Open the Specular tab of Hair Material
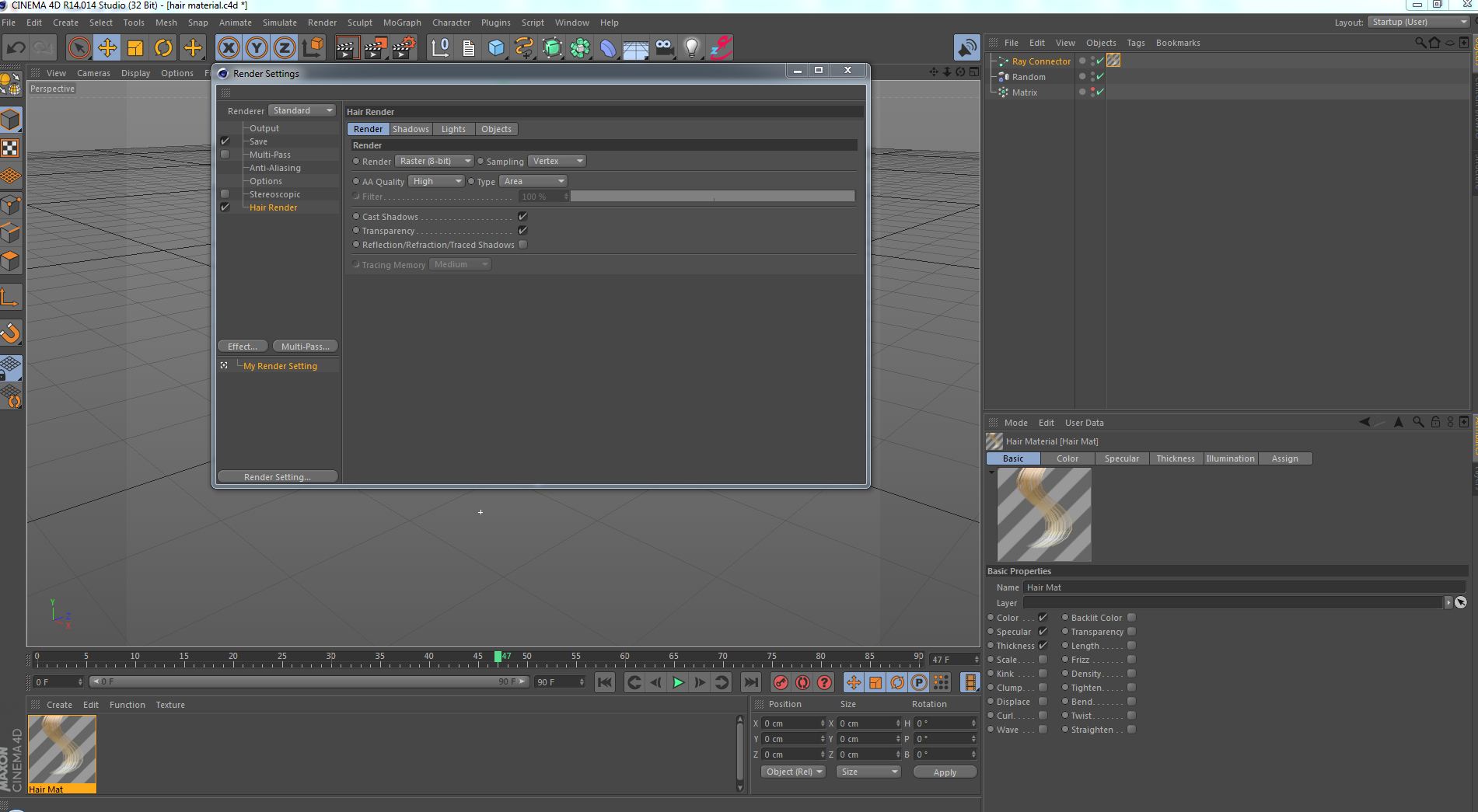Screen dimensions: 1478x812 point(1121,458)
